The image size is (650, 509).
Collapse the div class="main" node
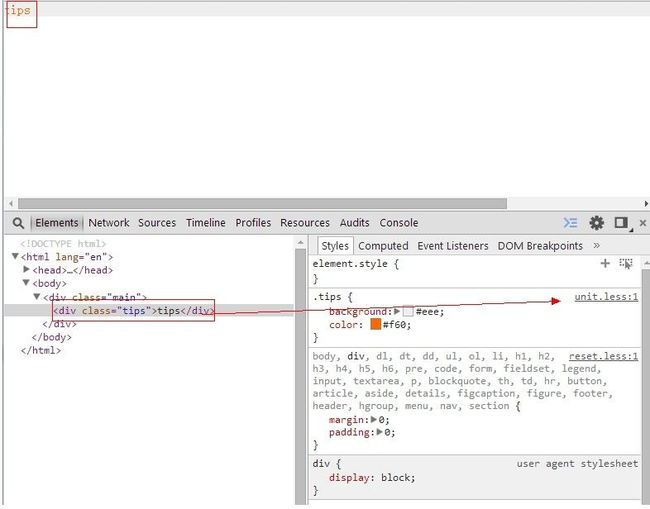[x=37, y=296]
